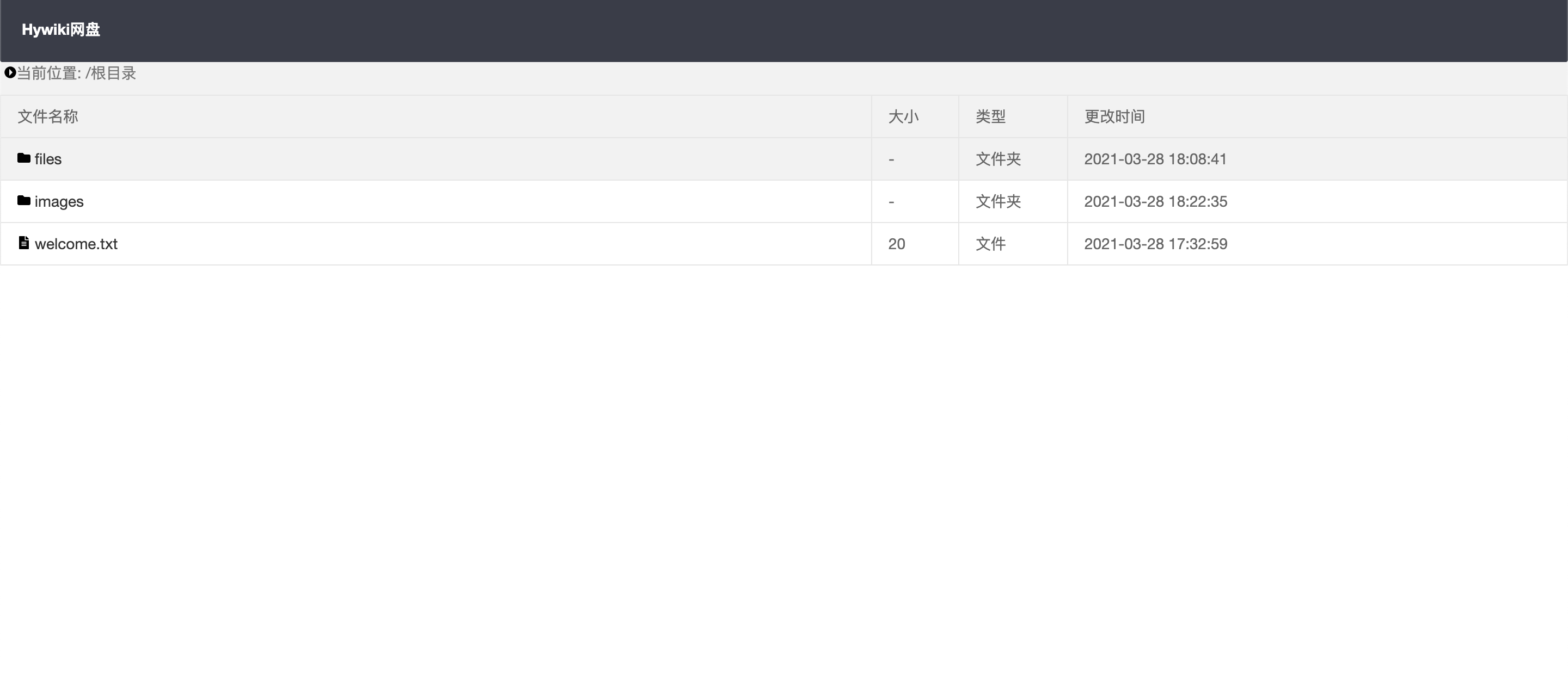Open the files folder link
Screen dimensions: 1568x679
[x=48, y=159]
